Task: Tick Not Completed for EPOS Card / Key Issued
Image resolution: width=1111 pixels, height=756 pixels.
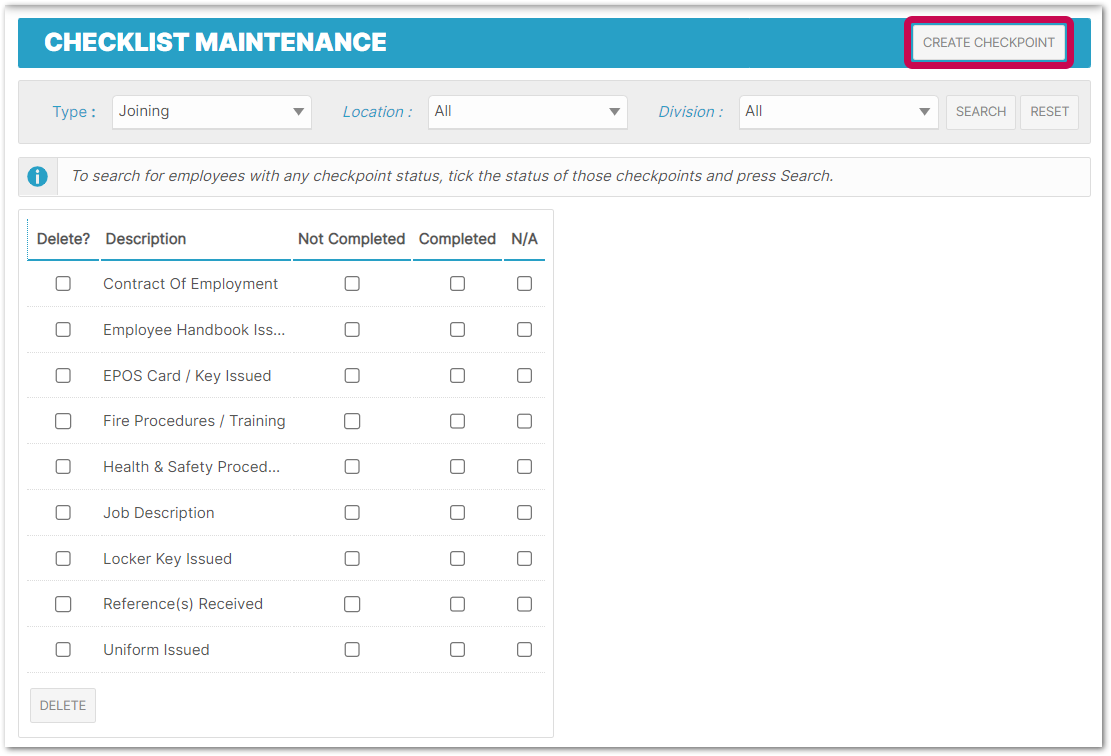Action: [352, 376]
